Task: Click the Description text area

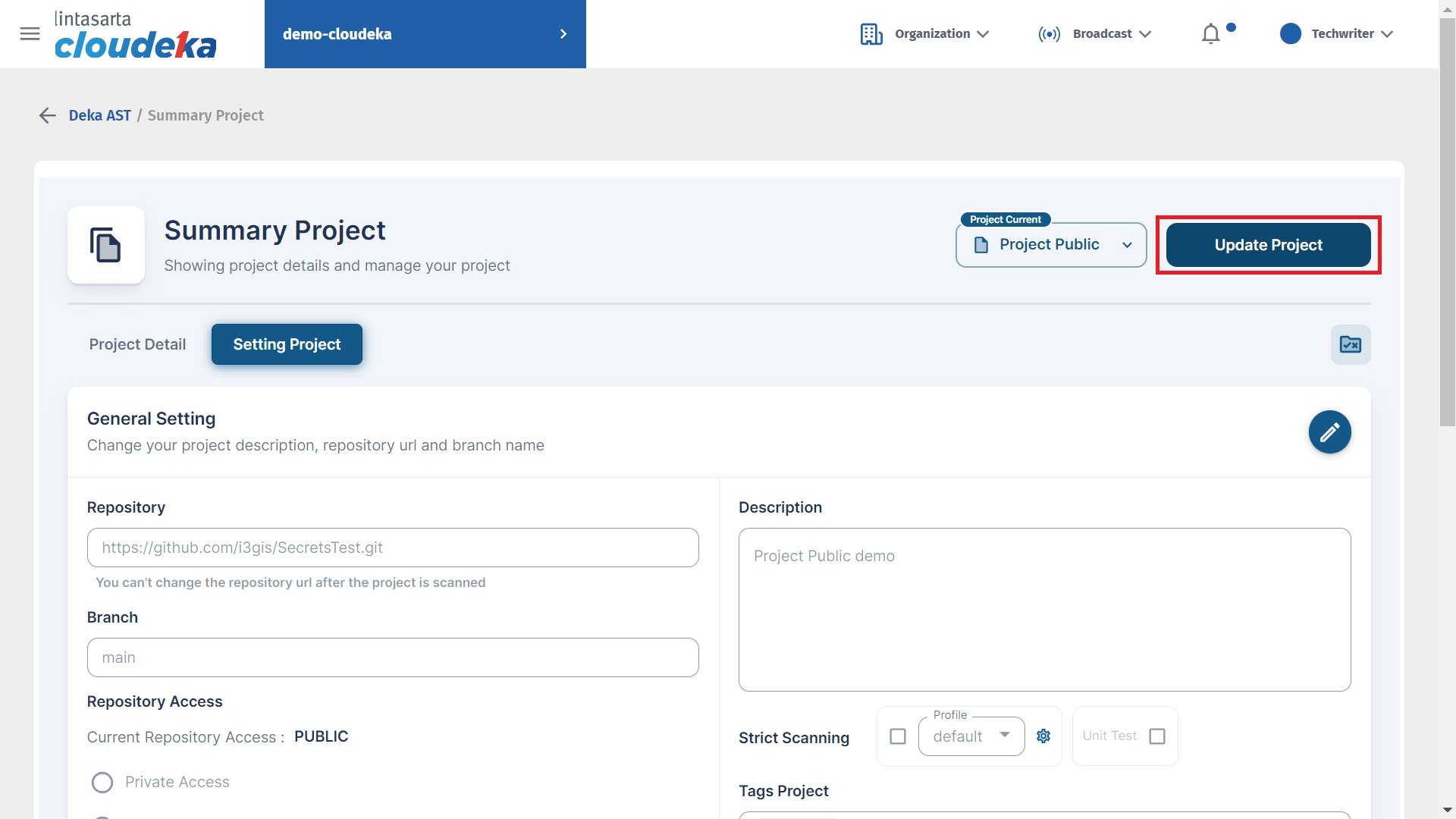Action: (1044, 610)
